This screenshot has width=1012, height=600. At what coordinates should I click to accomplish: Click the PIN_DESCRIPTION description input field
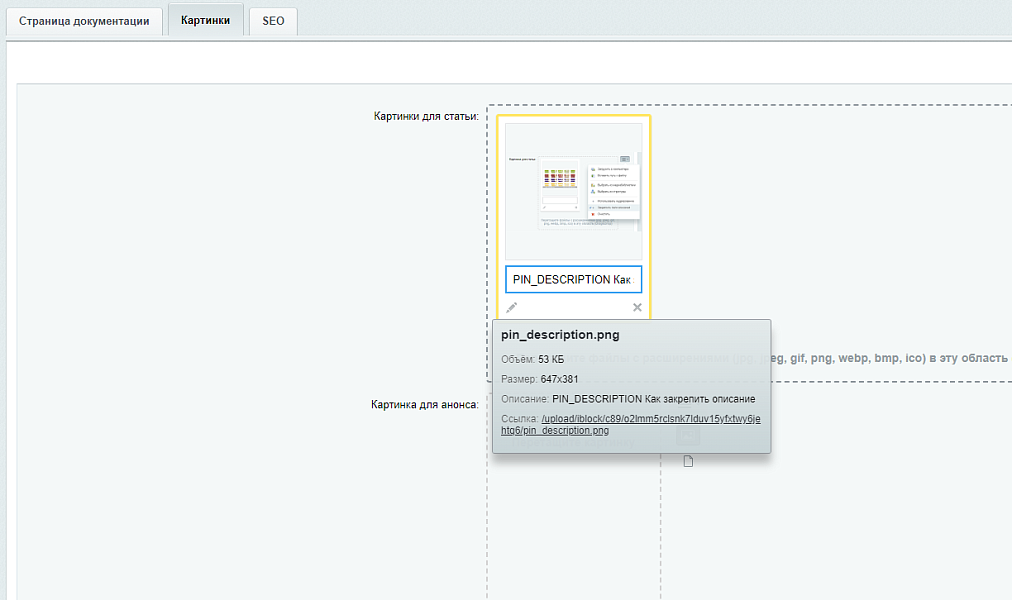574,279
